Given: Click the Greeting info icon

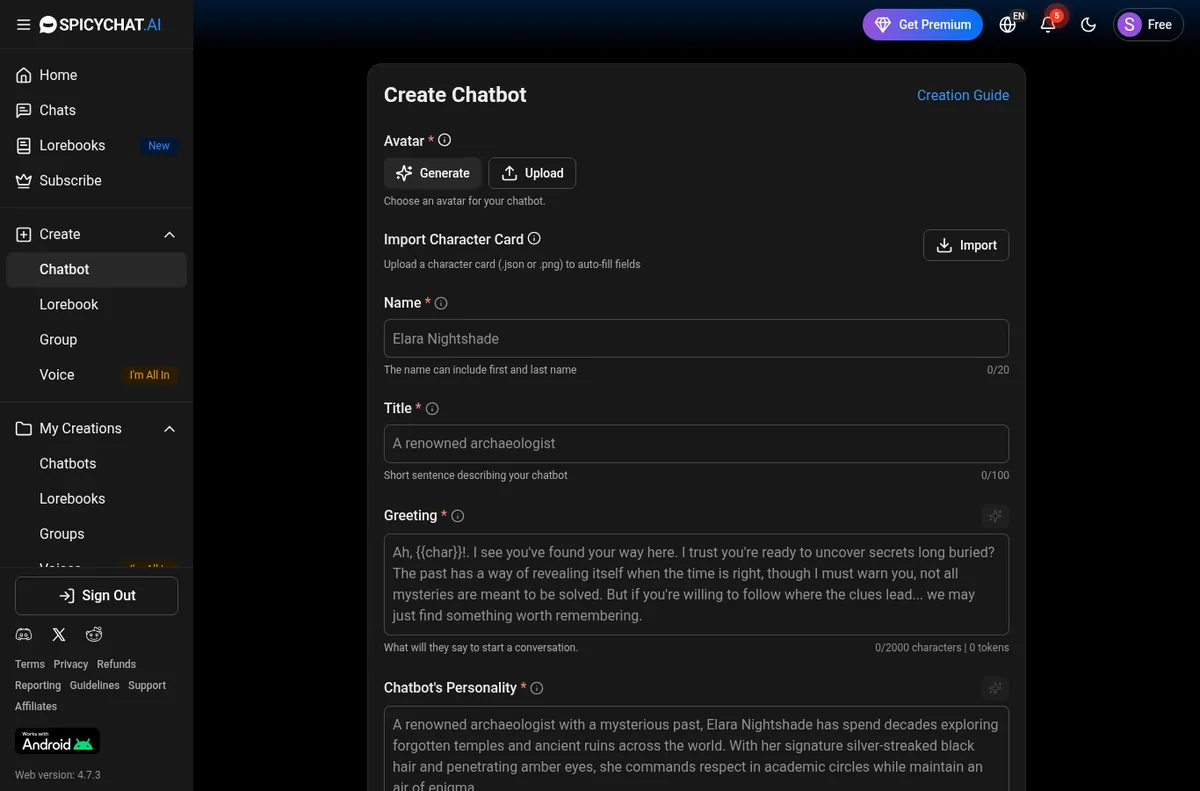Looking at the screenshot, I should (x=458, y=516).
